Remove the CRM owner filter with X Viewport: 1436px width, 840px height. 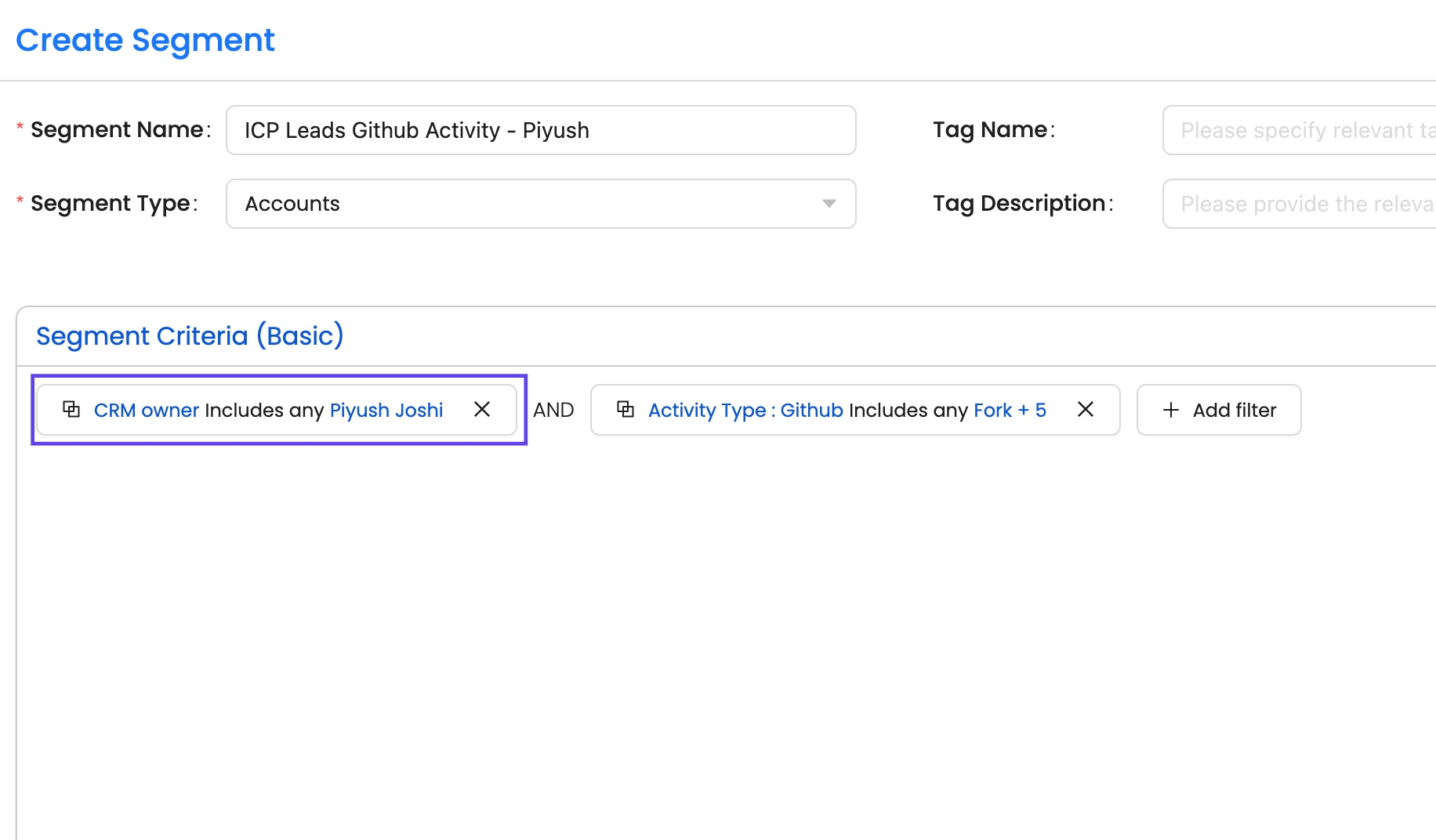click(x=482, y=409)
